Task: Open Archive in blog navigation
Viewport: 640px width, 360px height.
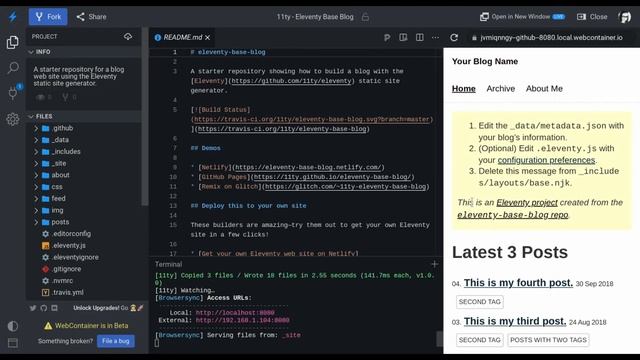Action: [x=501, y=89]
